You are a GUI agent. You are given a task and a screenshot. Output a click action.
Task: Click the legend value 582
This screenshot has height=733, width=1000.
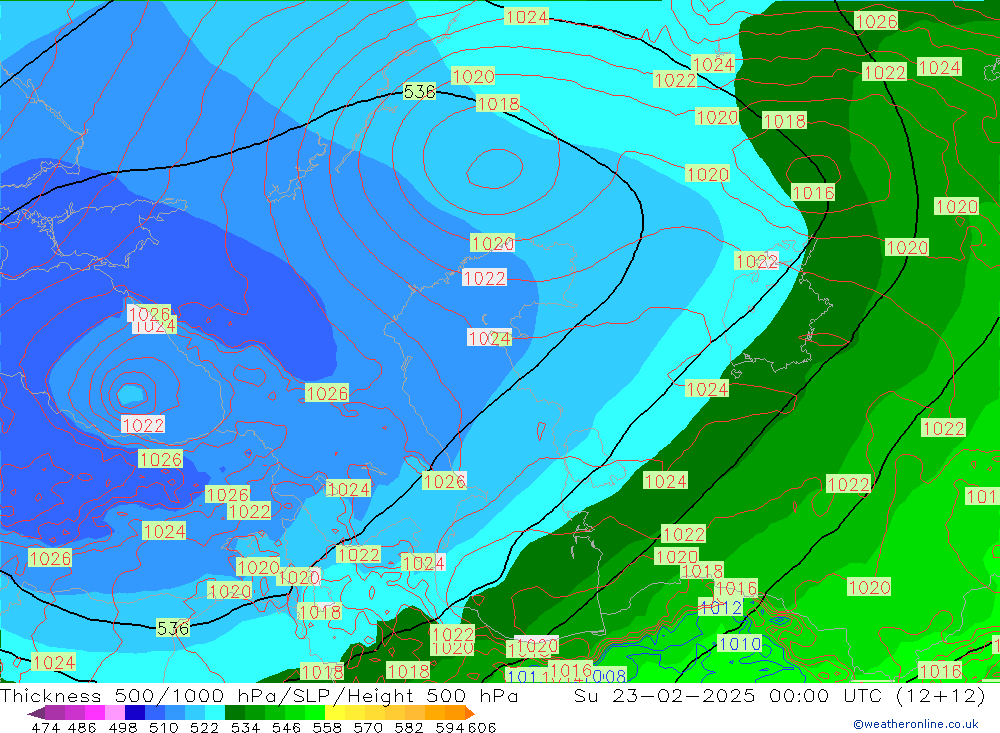tap(409, 727)
